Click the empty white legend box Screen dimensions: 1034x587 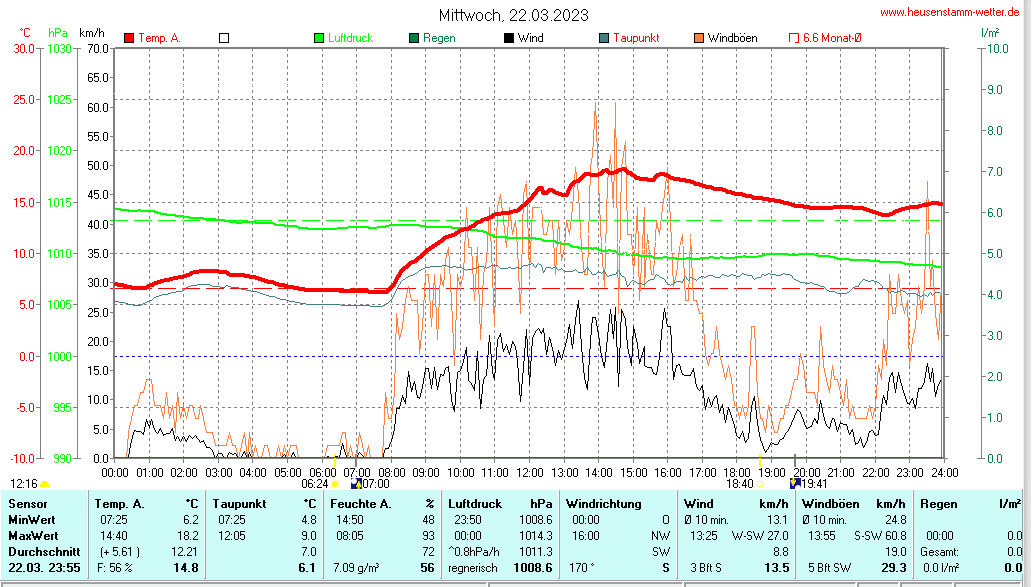click(x=224, y=38)
